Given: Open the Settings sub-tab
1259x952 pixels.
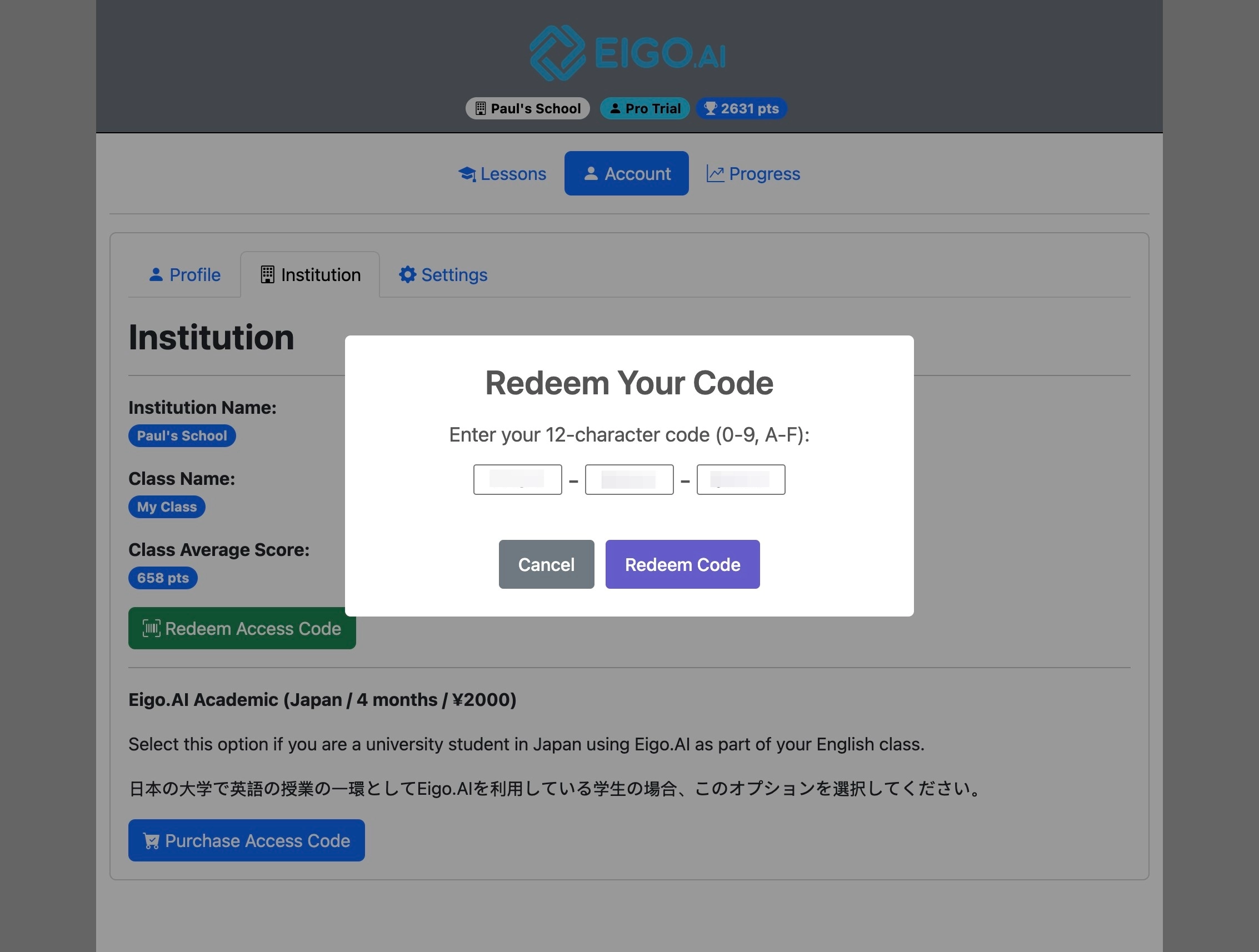Looking at the screenshot, I should click(443, 275).
